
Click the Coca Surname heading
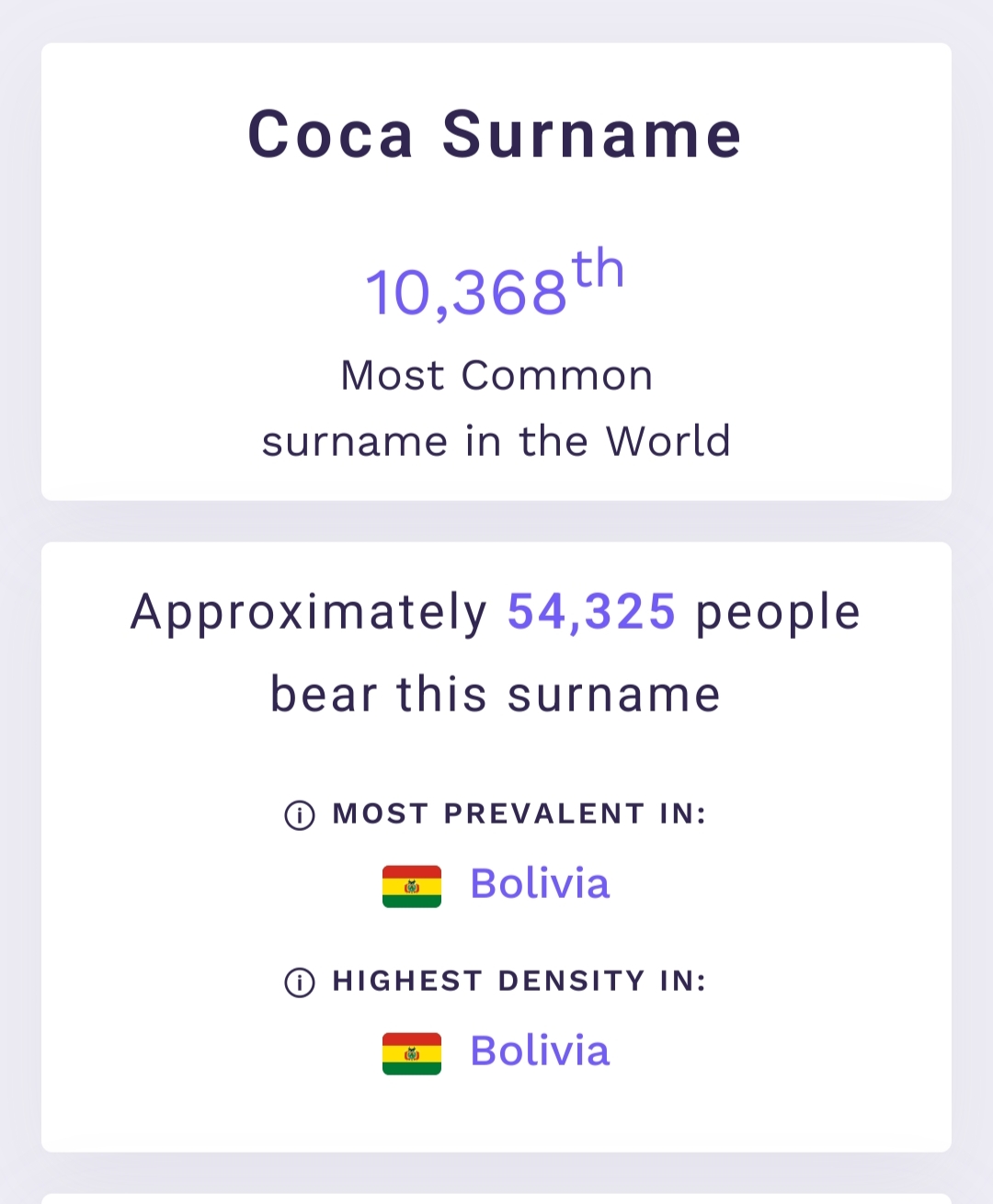point(495,134)
